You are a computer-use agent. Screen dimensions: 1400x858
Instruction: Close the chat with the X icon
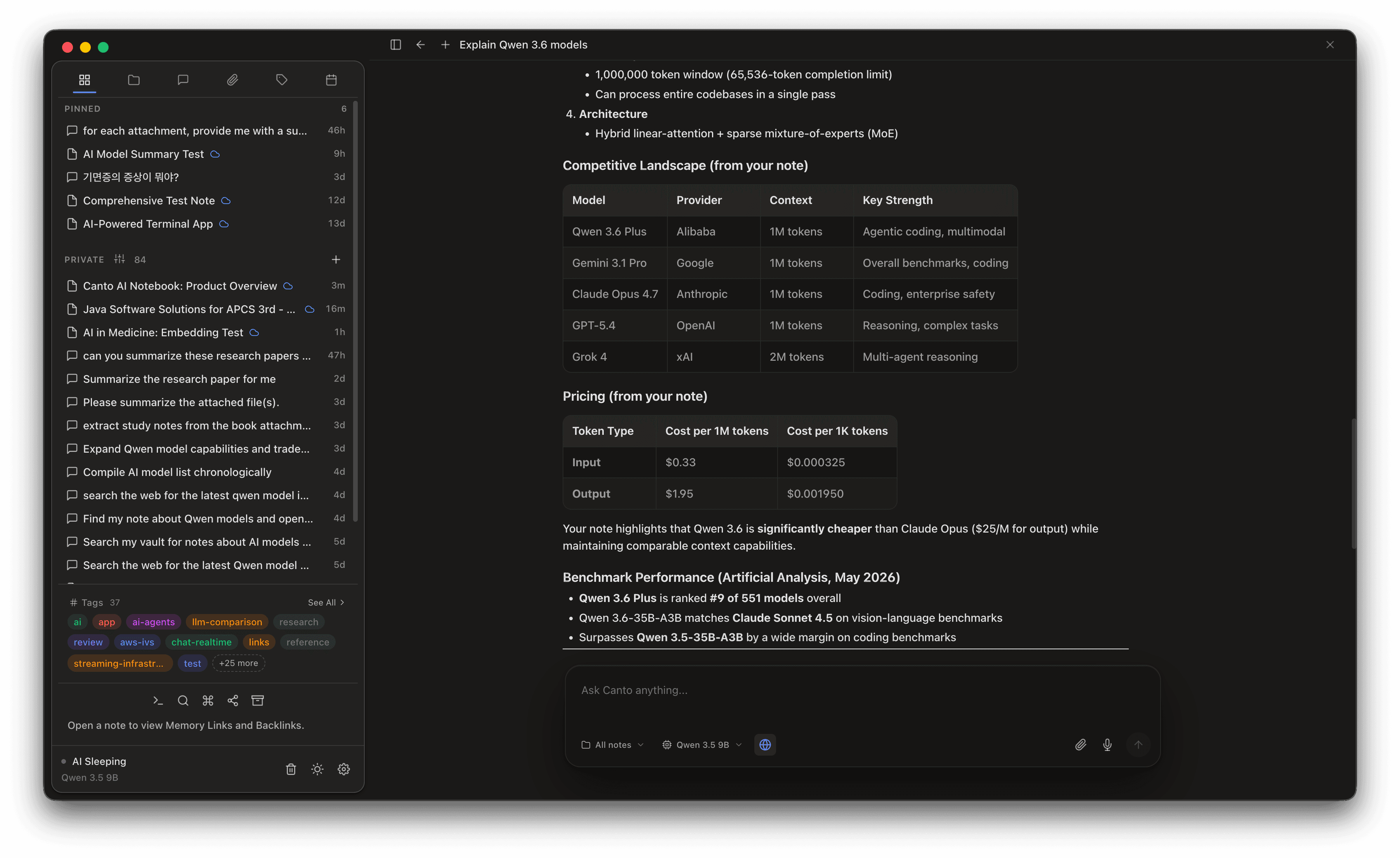1330,44
